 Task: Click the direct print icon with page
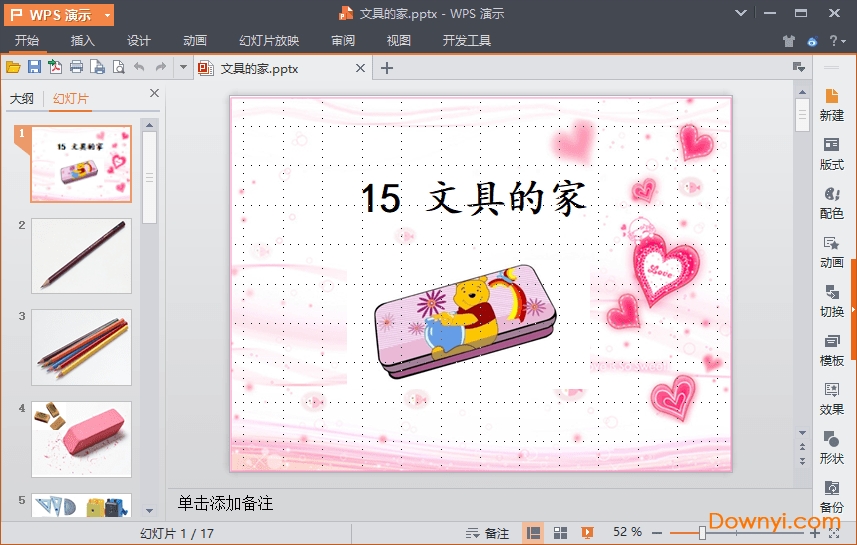(97, 67)
